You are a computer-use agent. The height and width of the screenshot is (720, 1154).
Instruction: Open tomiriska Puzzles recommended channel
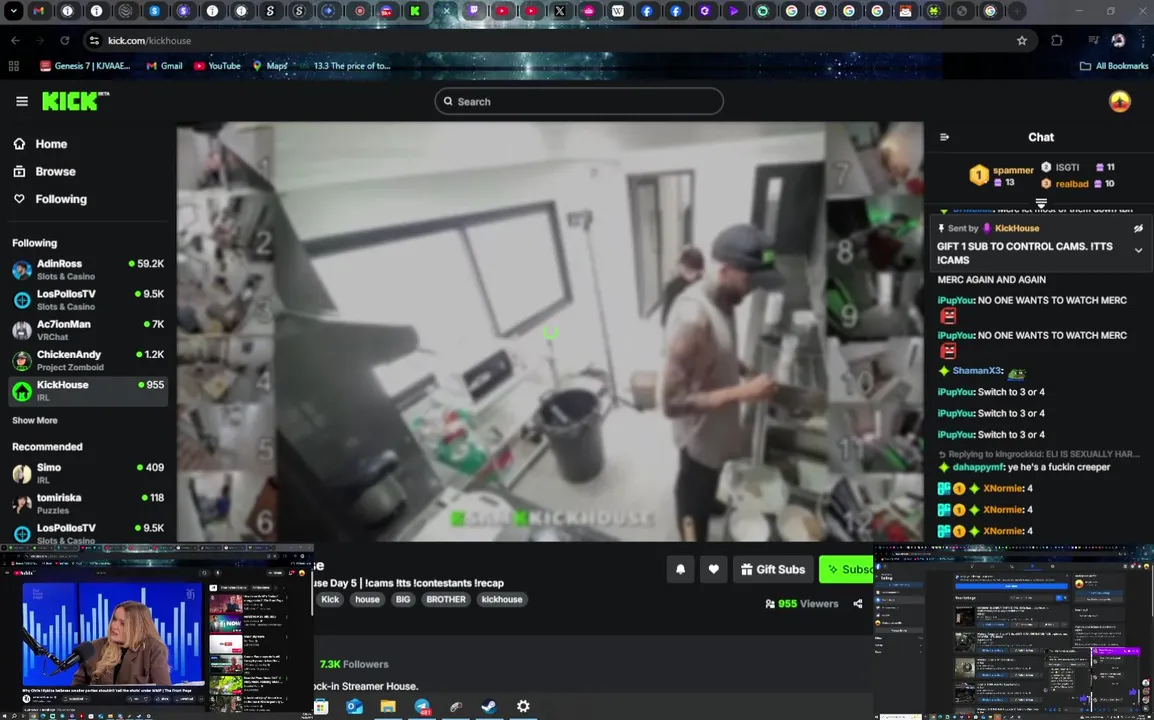[88, 504]
